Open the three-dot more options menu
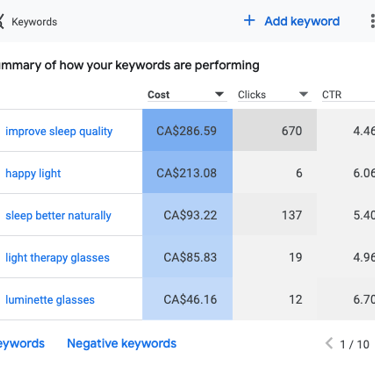The height and width of the screenshot is (366, 375). 372,21
